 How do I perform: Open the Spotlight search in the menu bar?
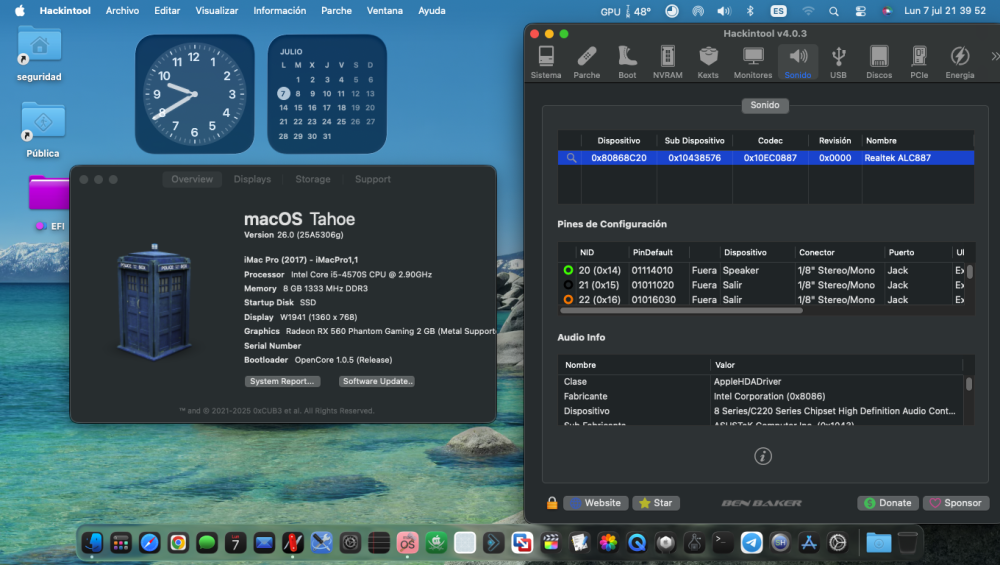tap(834, 11)
